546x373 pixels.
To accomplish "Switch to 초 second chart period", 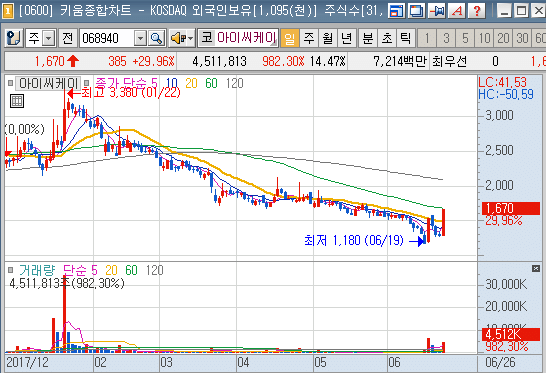I will [387, 38].
